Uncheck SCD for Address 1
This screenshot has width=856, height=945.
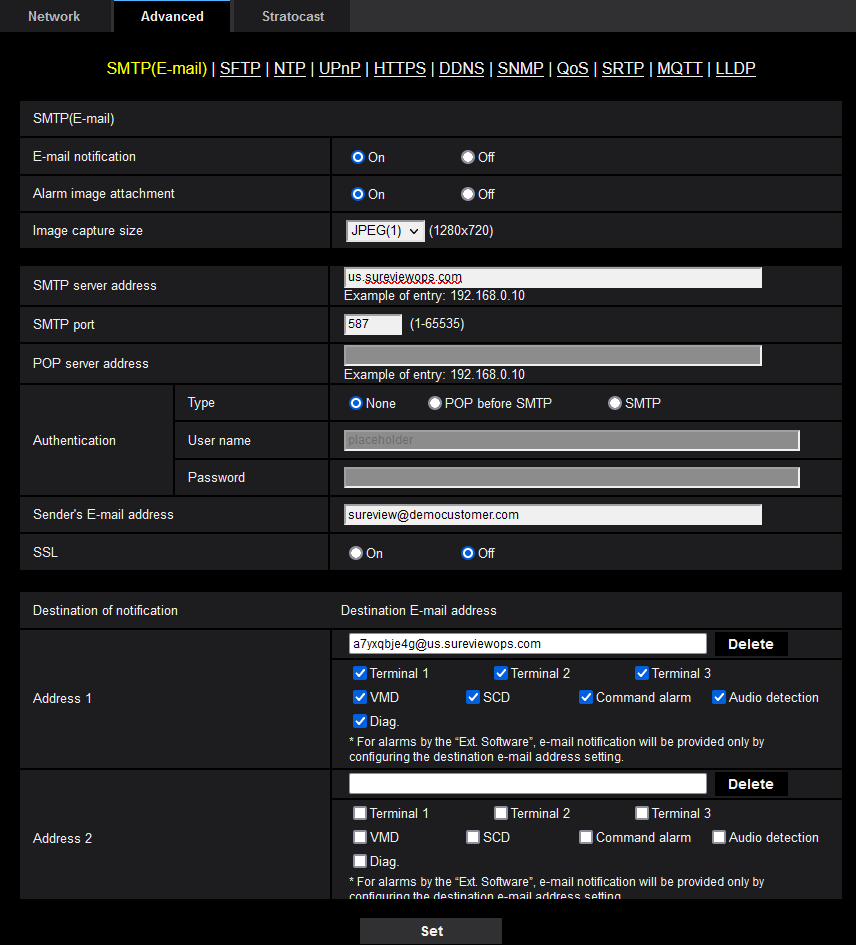pyautogui.click(x=473, y=697)
